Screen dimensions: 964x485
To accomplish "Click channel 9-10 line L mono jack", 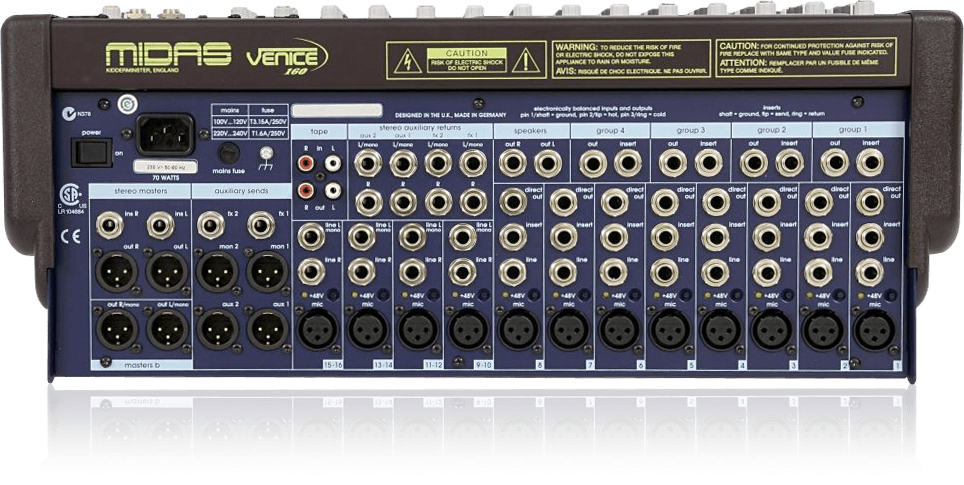I will [462, 237].
